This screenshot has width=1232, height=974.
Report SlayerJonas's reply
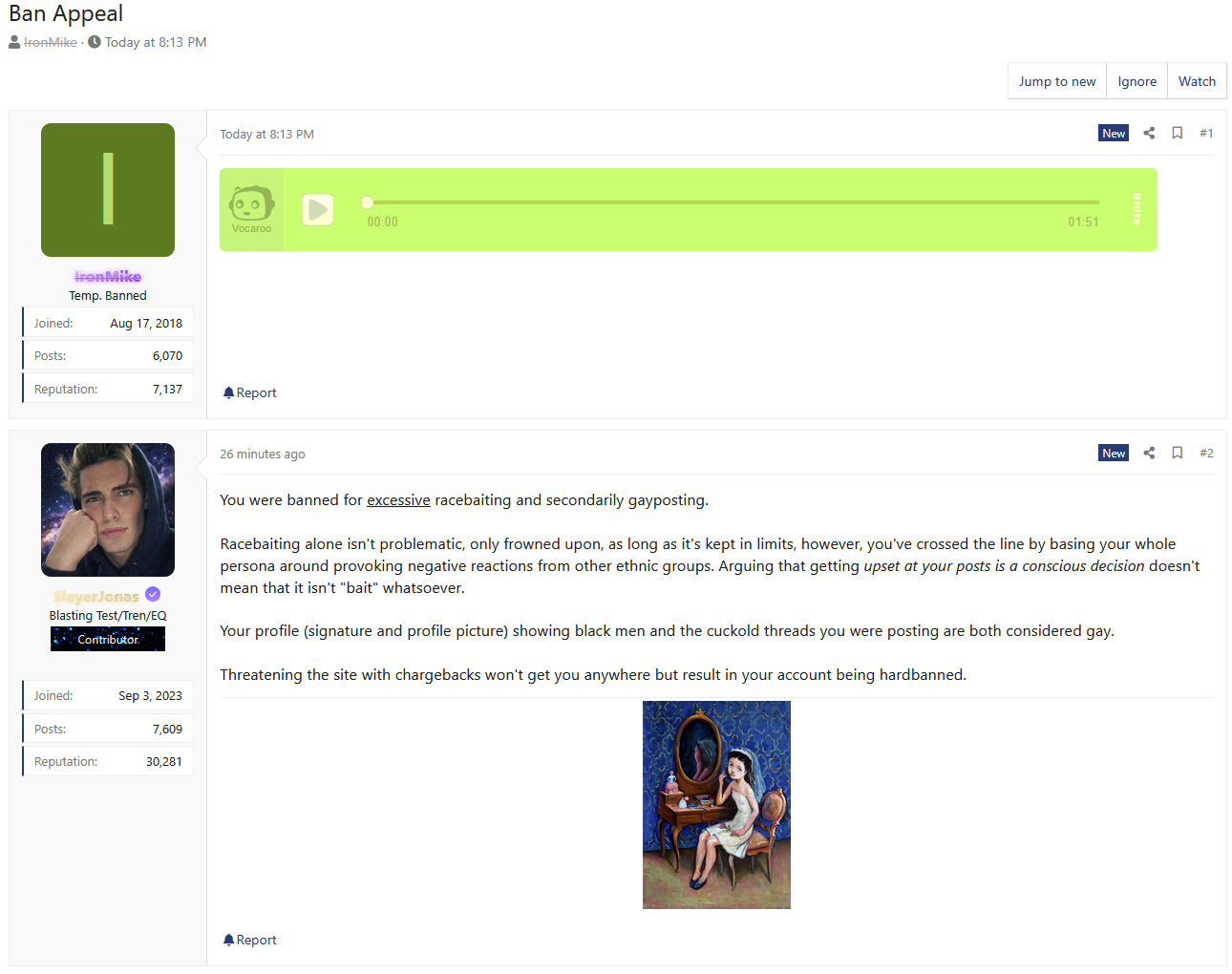tap(250, 940)
